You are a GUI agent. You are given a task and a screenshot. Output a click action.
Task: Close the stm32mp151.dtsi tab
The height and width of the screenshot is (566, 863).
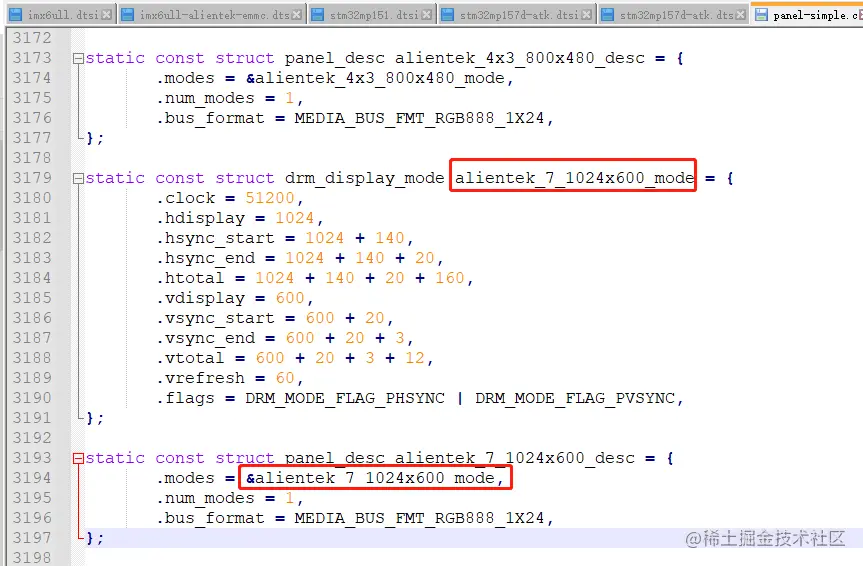(427, 15)
